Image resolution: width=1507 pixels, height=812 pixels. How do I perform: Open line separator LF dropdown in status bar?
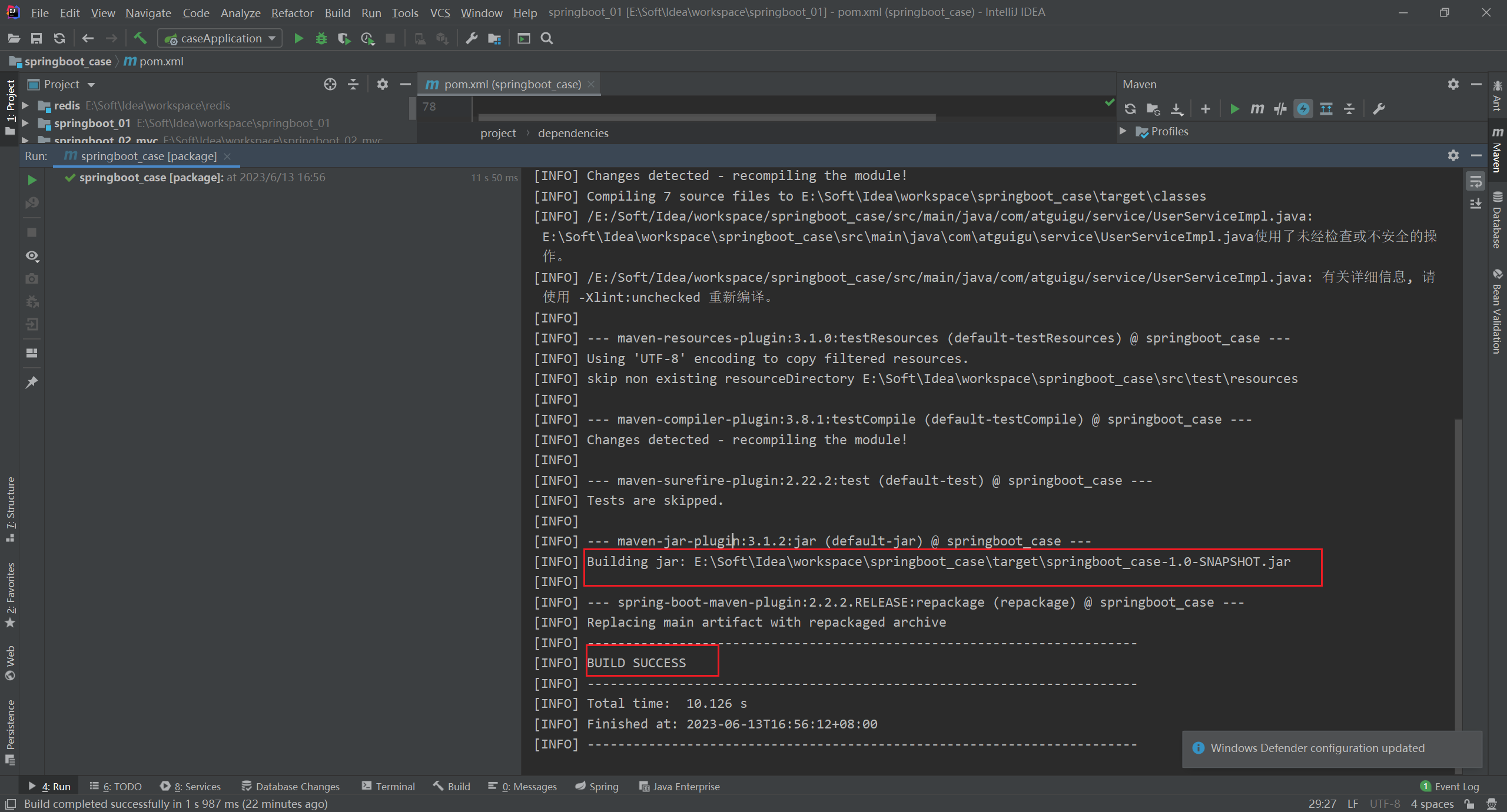pyautogui.click(x=1353, y=804)
